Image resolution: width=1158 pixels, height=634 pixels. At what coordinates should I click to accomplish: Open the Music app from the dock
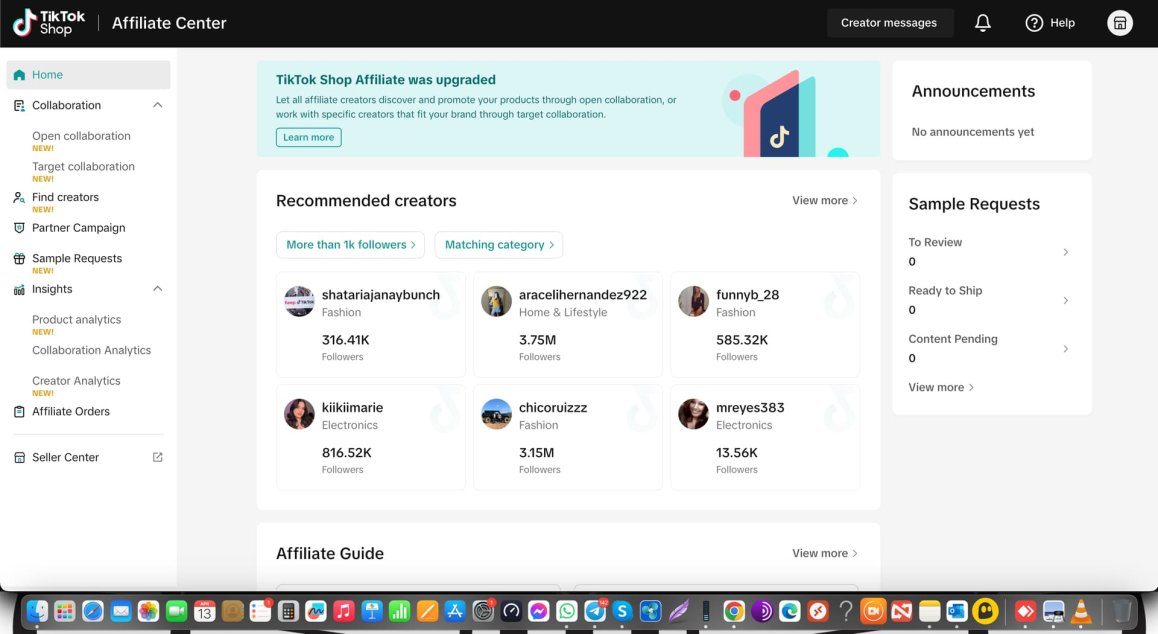[x=343, y=611]
